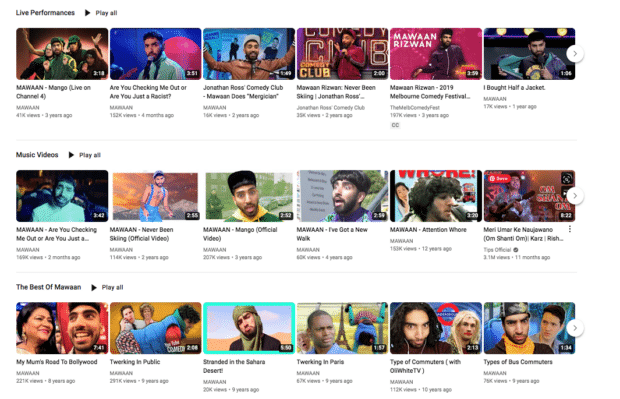Advance The Best Of Mawaan carousel with right chevron

coord(575,328)
